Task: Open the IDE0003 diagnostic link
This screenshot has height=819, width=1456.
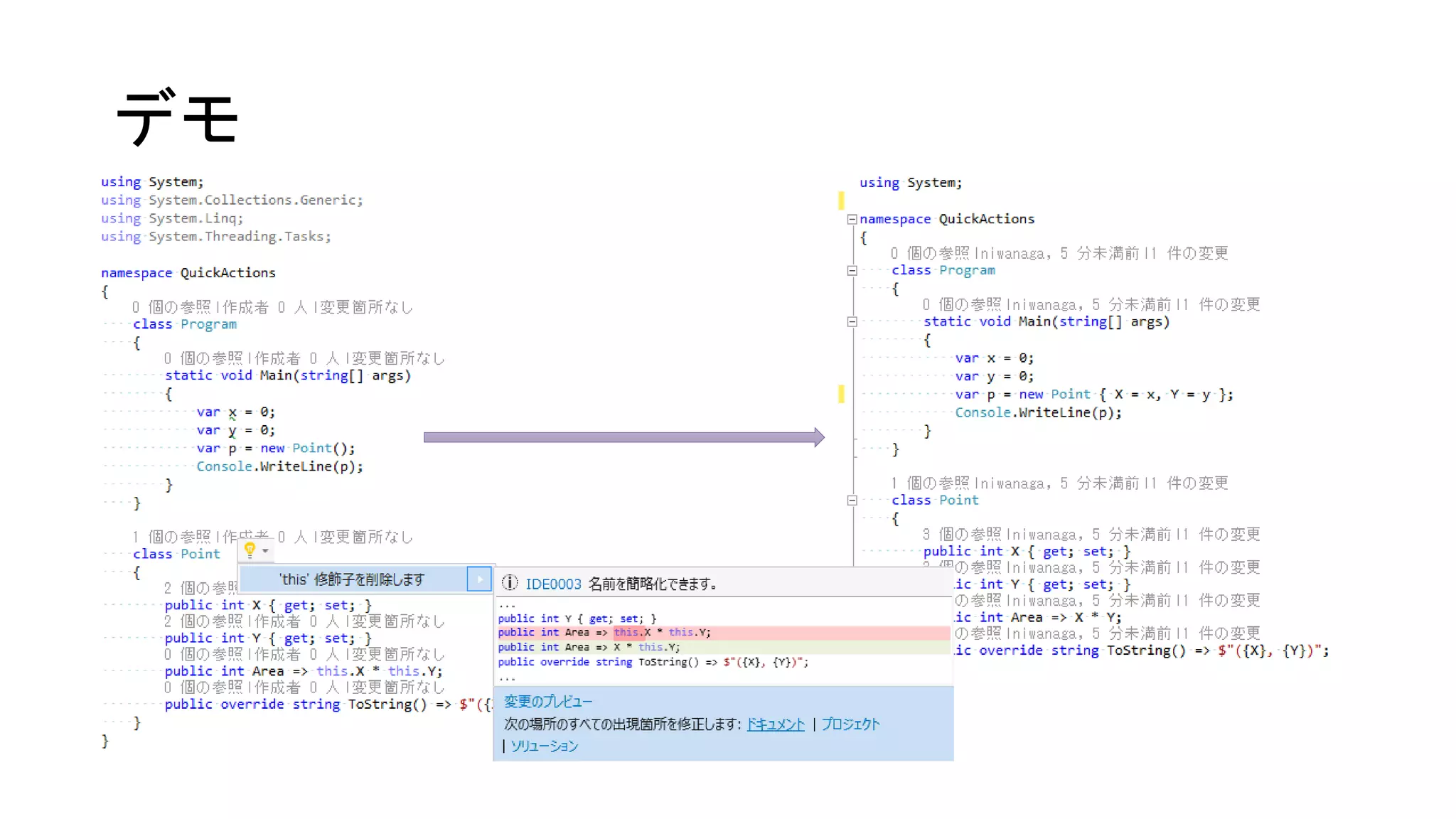Action: (553, 584)
